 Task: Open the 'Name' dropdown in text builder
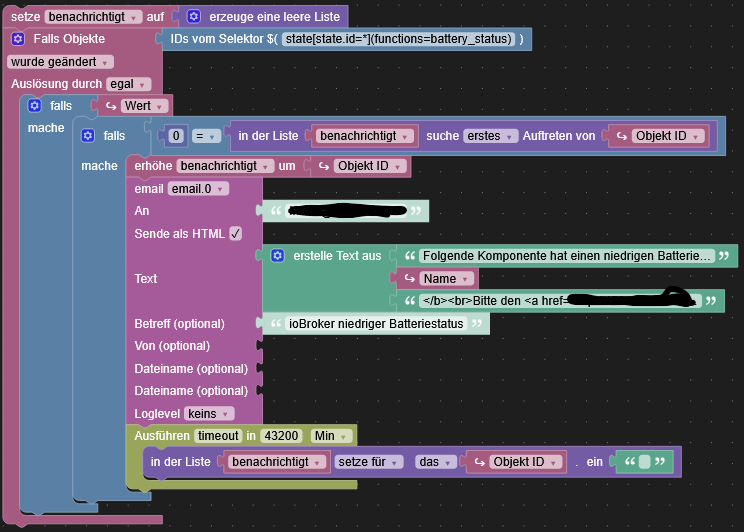click(x=446, y=279)
